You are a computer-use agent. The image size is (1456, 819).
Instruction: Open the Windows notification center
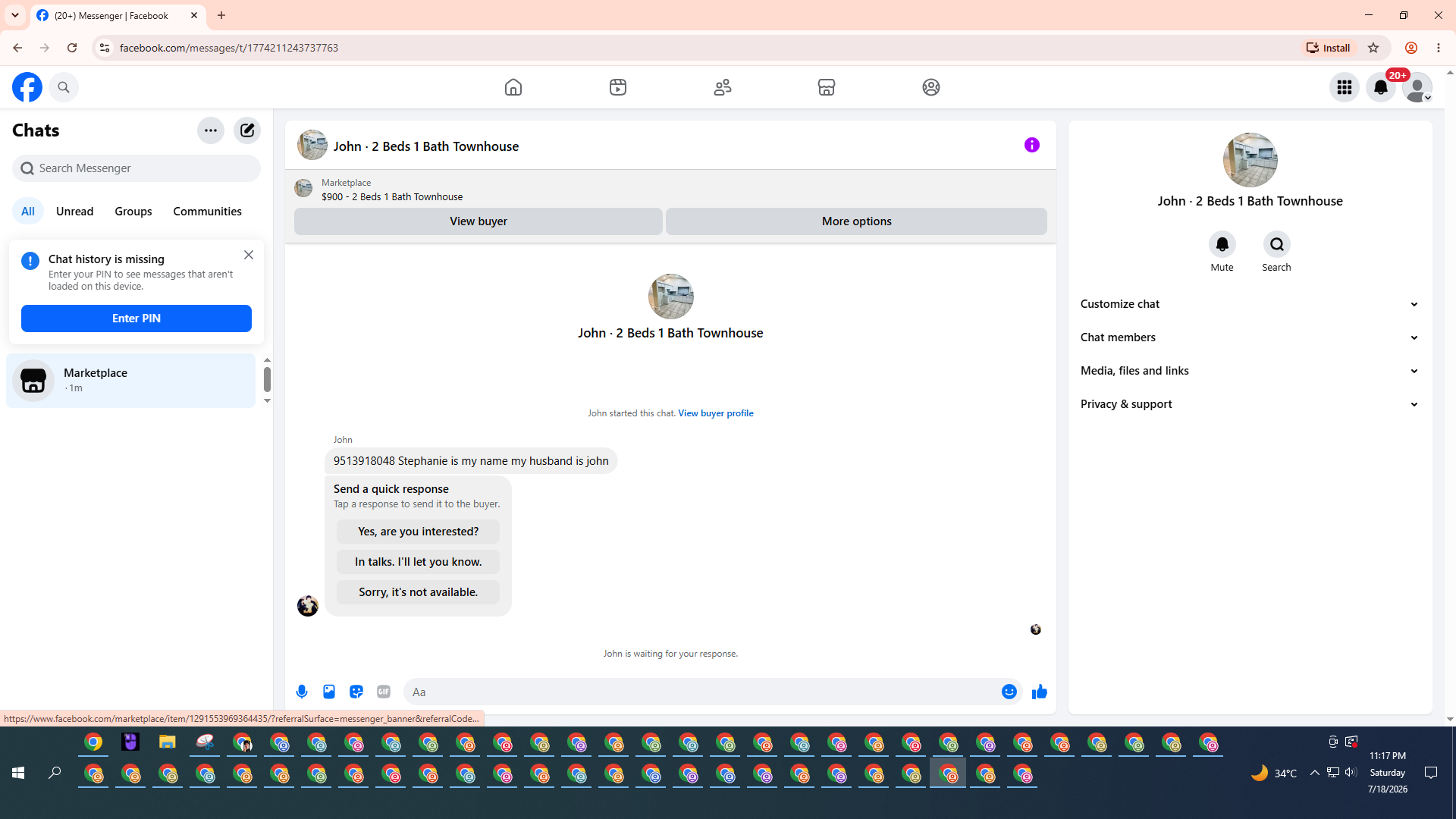[1431, 773]
